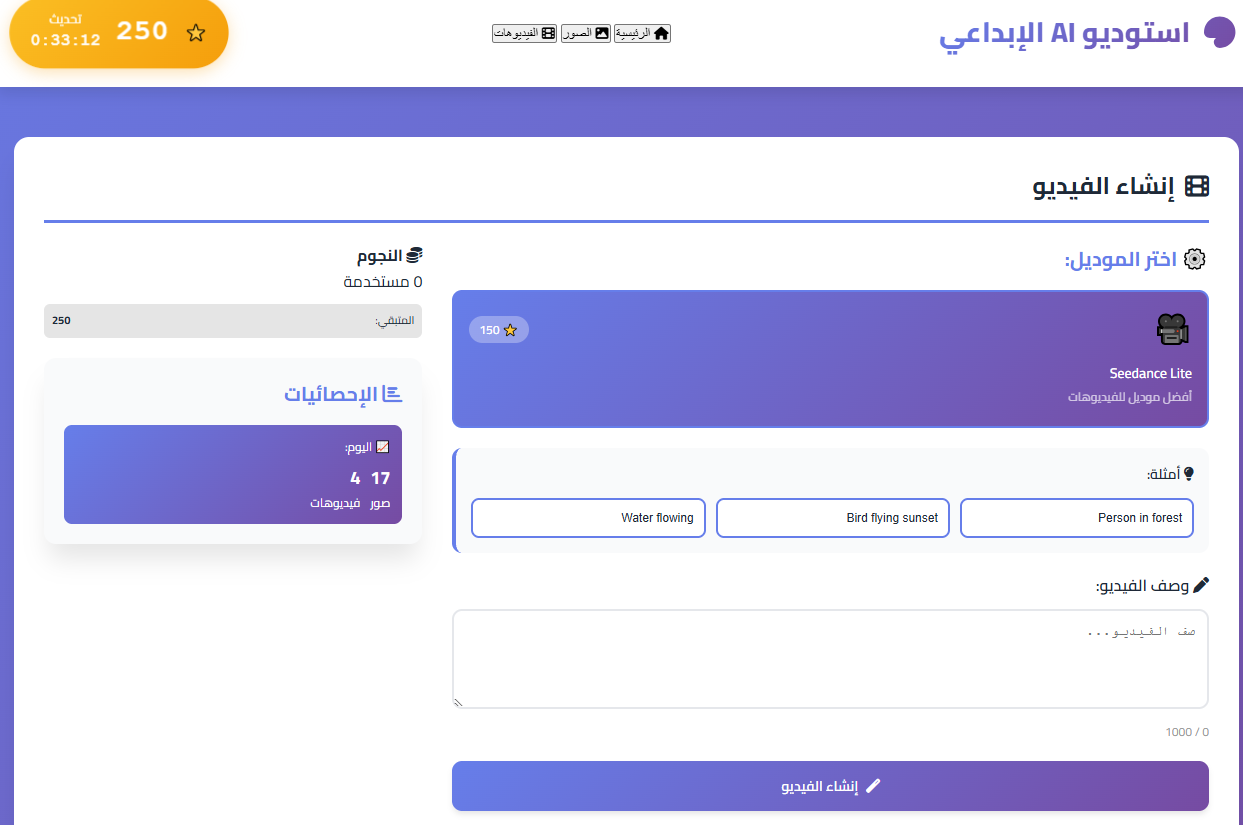Choose the Water flowing example
Viewport: 1243px width, 825px height.
coord(588,518)
